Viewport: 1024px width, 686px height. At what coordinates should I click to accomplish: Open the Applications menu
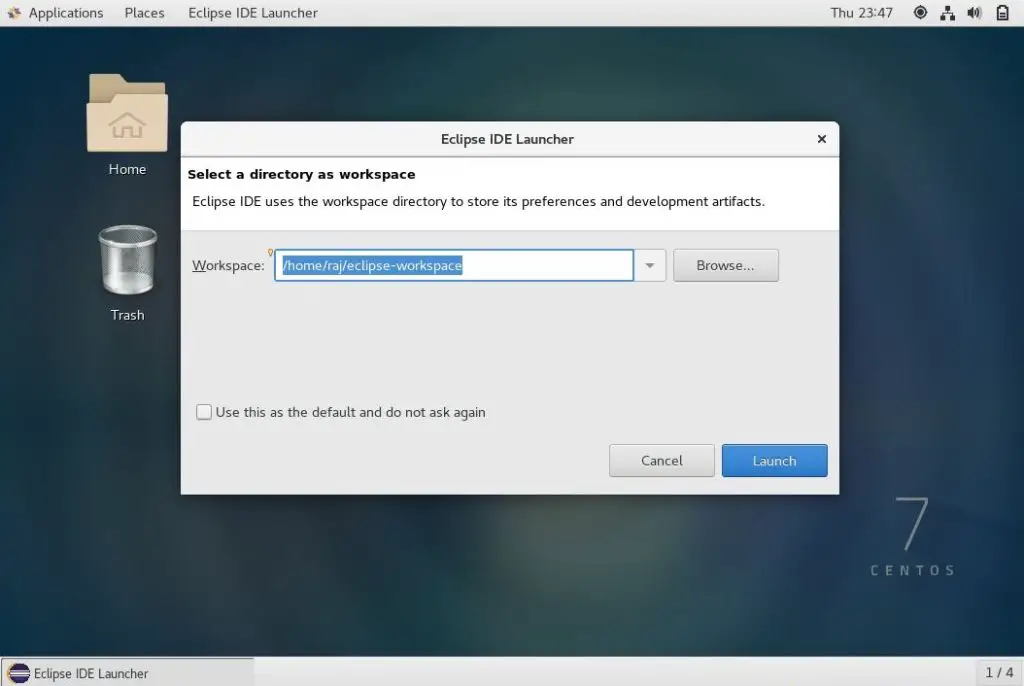click(x=66, y=12)
